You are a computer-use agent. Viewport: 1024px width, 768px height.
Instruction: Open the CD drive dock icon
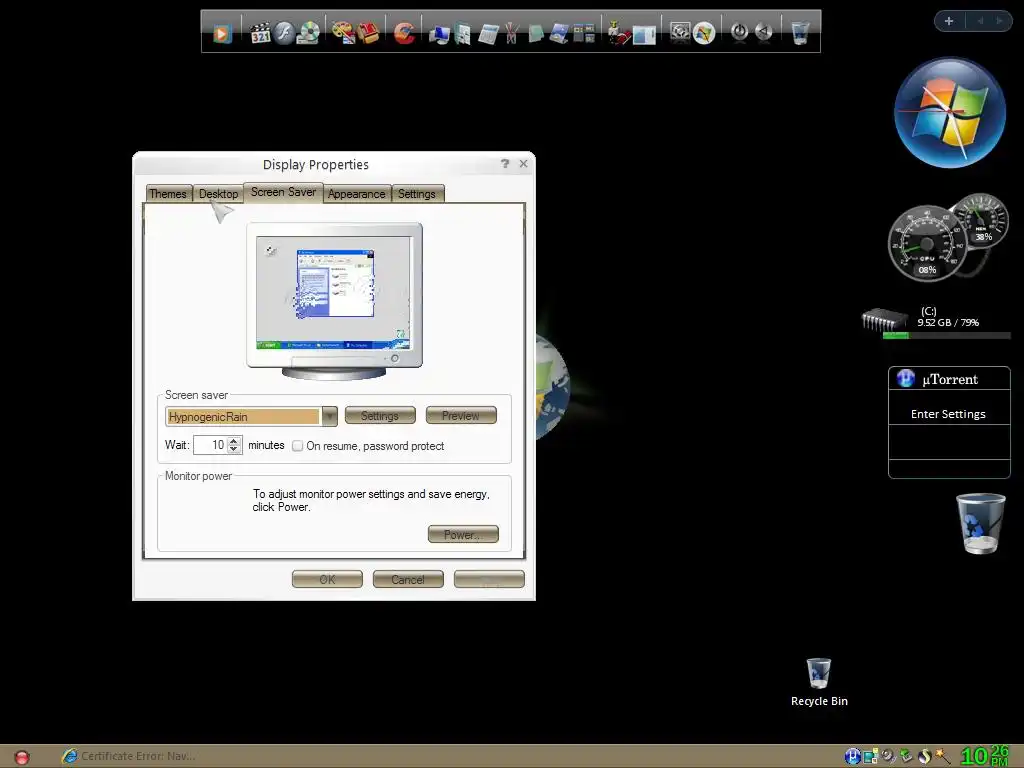[308, 33]
